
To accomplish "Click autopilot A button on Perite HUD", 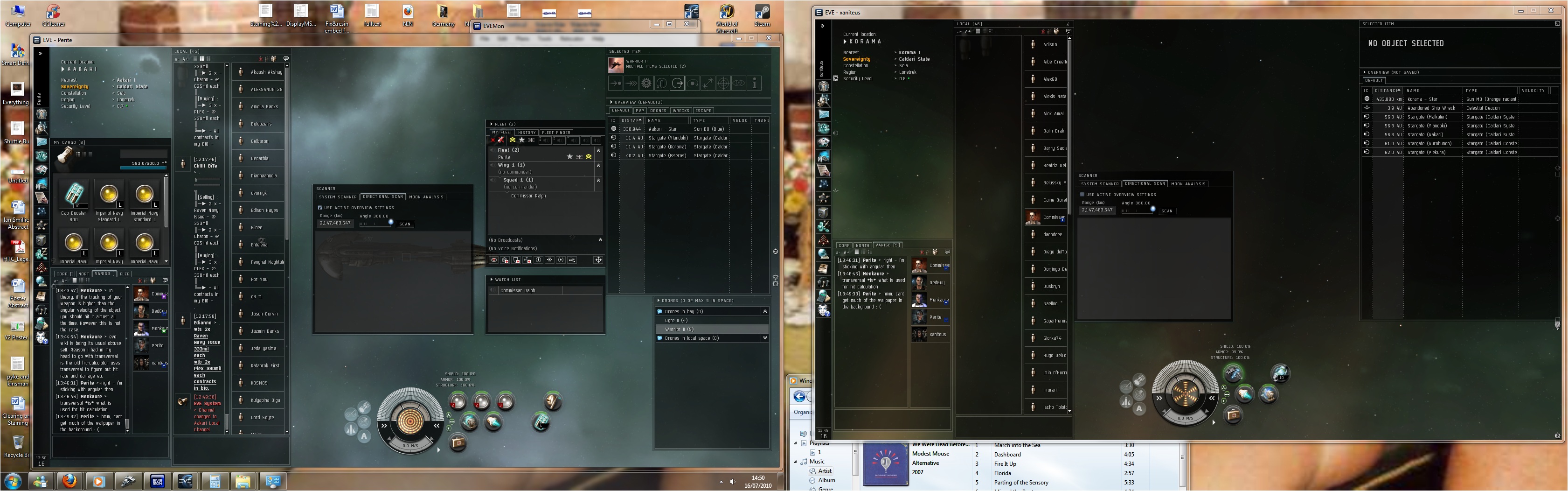I will pyautogui.click(x=364, y=436).
